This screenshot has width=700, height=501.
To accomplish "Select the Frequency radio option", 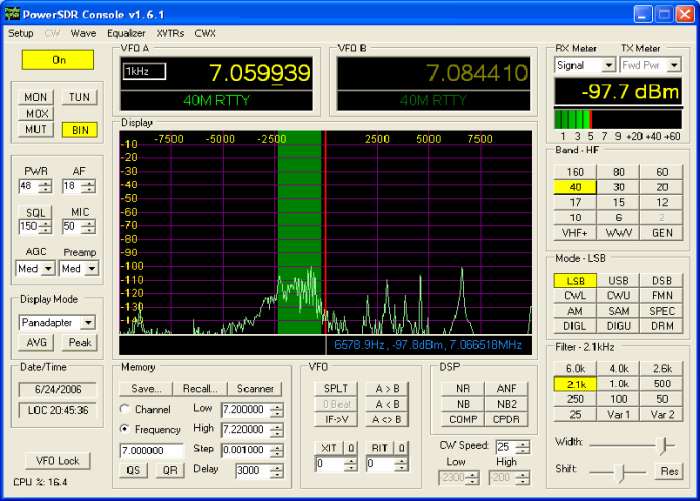I will click(x=125, y=429).
